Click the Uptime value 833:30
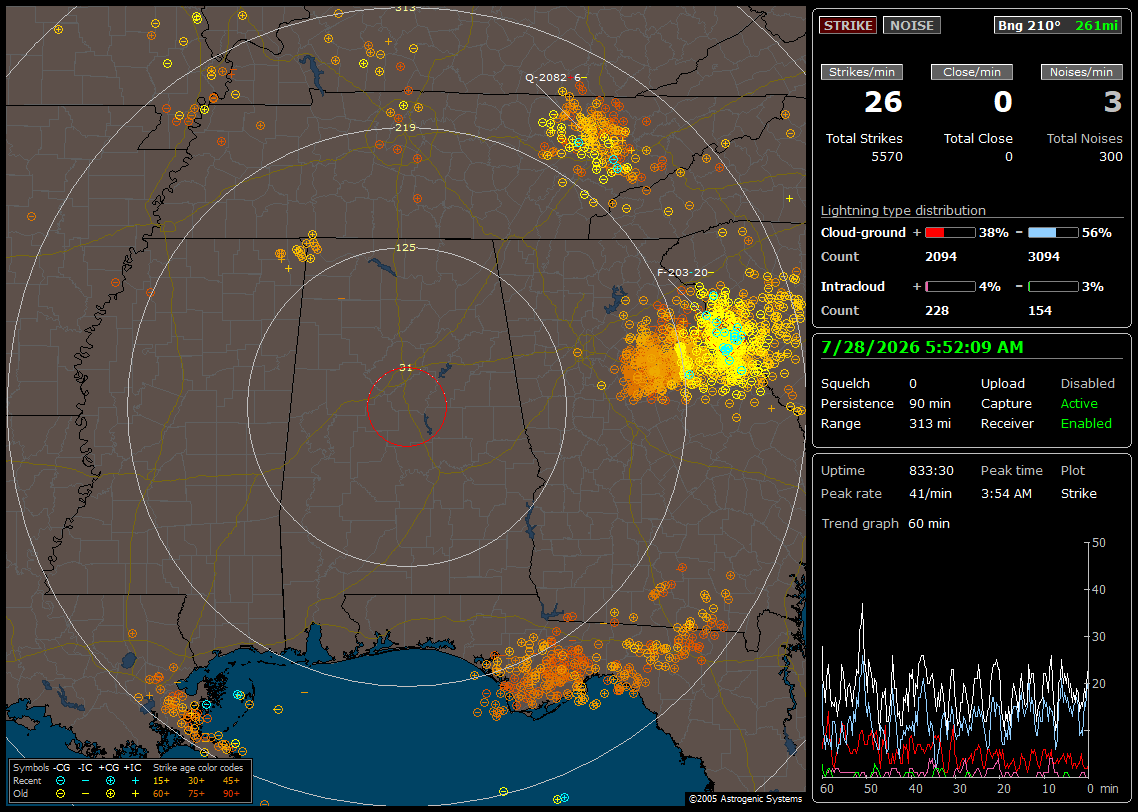Image resolution: width=1138 pixels, height=812 pixels. click(931, 471)
